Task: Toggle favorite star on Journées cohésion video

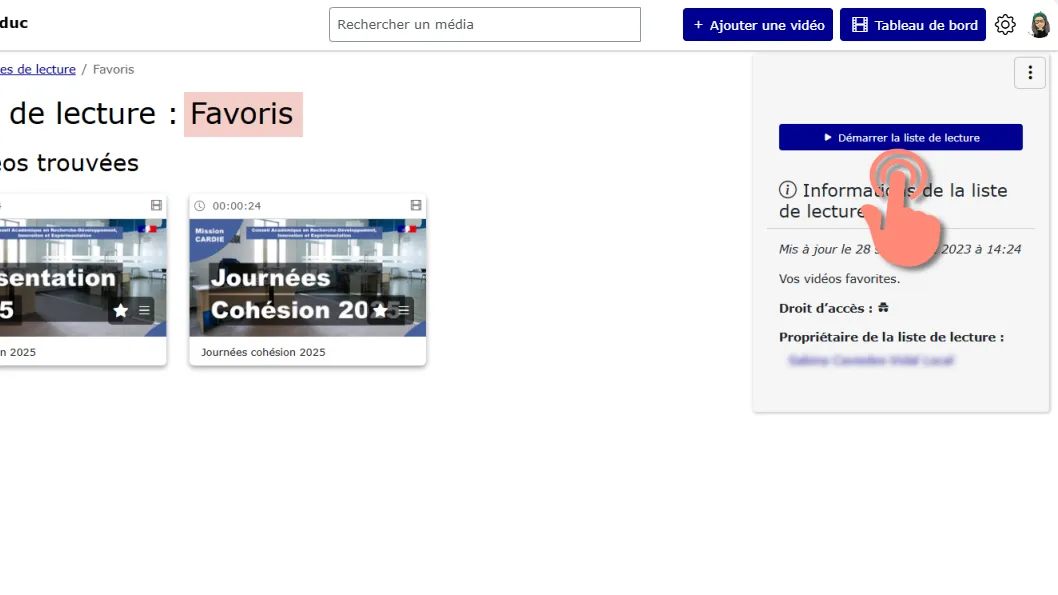Action: point(380,310)
